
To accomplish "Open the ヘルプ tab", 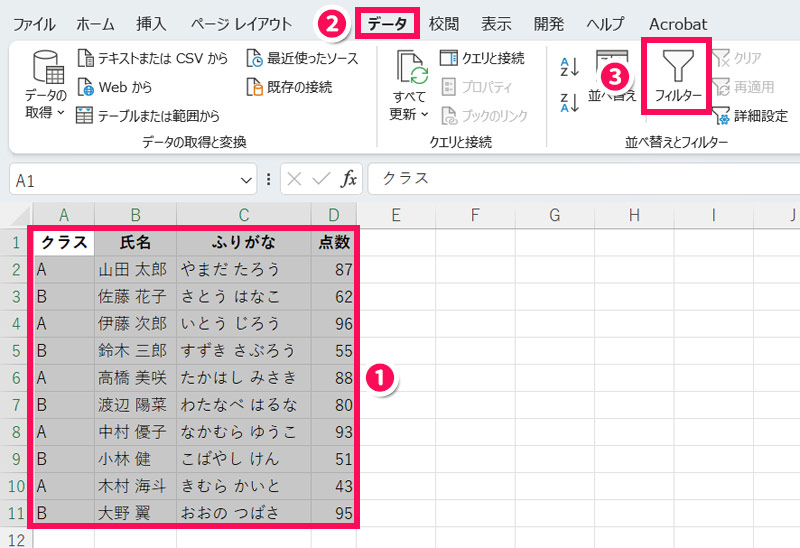I will [x=605, y=24].
